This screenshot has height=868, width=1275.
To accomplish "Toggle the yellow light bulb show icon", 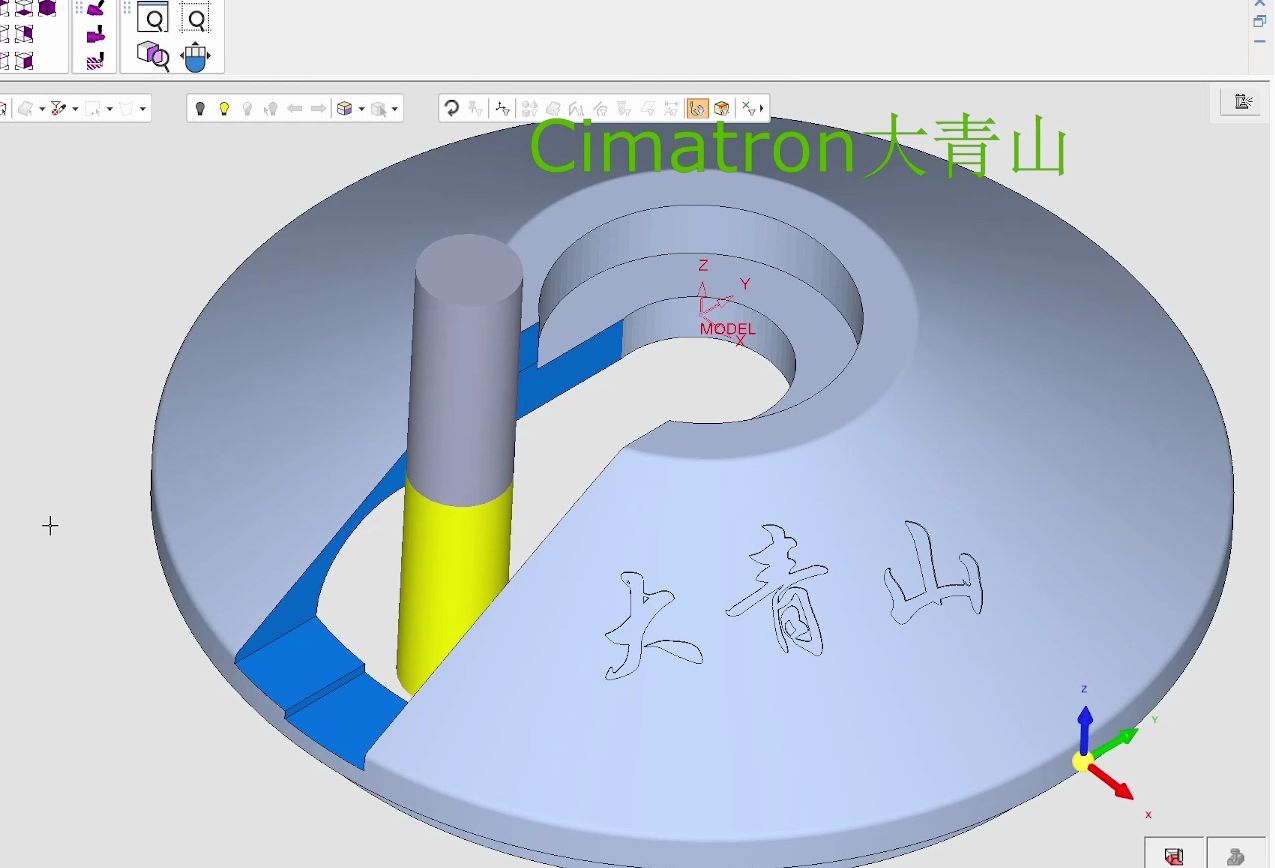I will tap(224, 108).
